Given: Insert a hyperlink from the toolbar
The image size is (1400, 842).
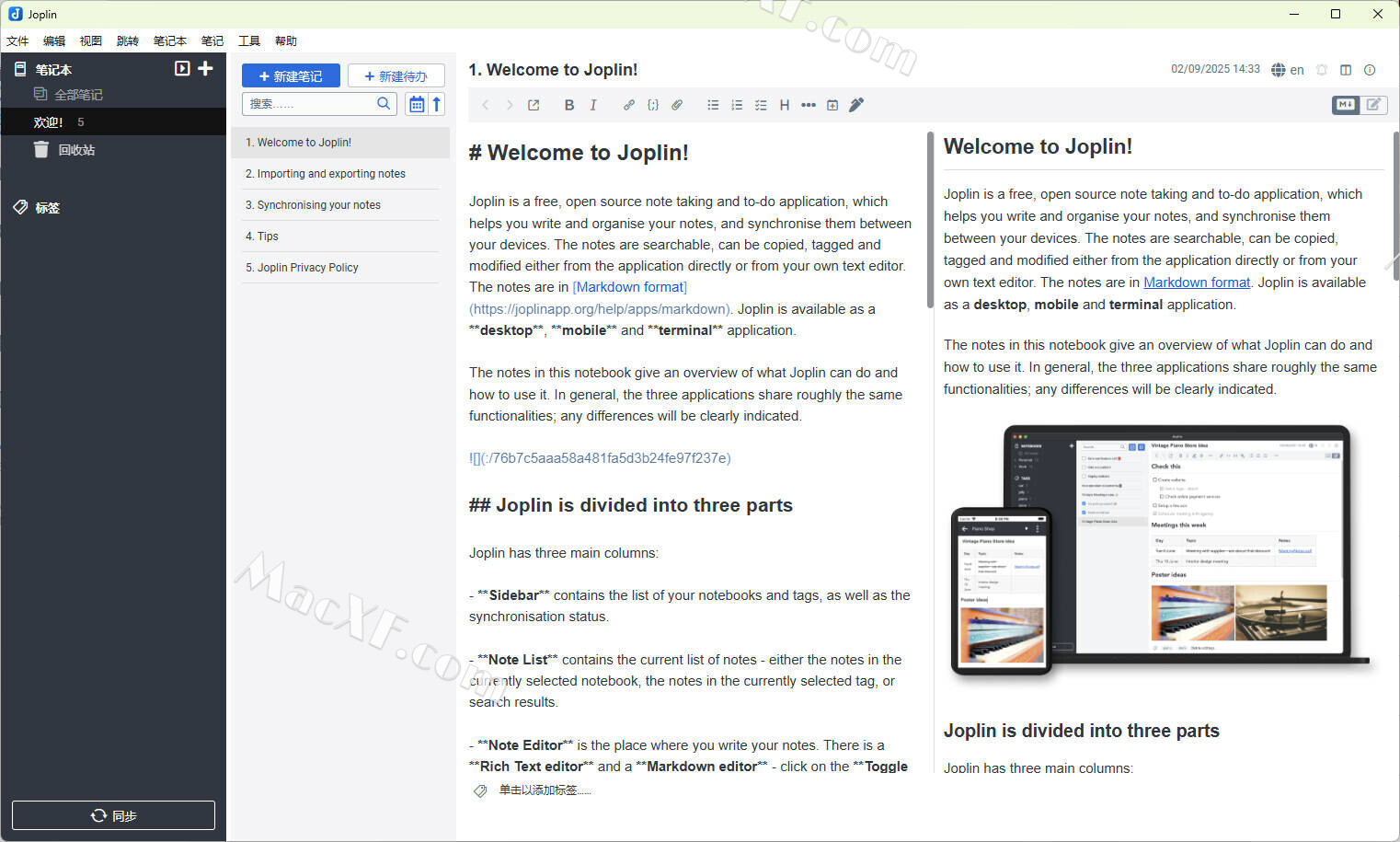Looking at the screenshot, I should (629, 105).
